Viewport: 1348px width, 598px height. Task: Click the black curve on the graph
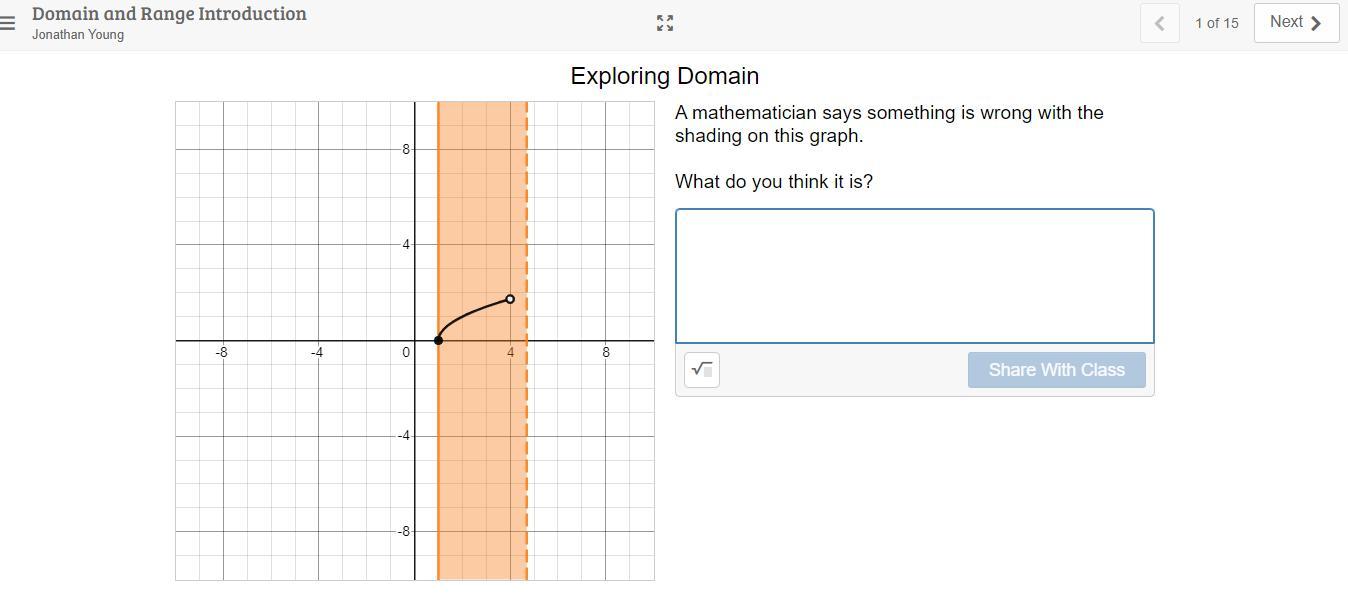click(x=470, y=315)
